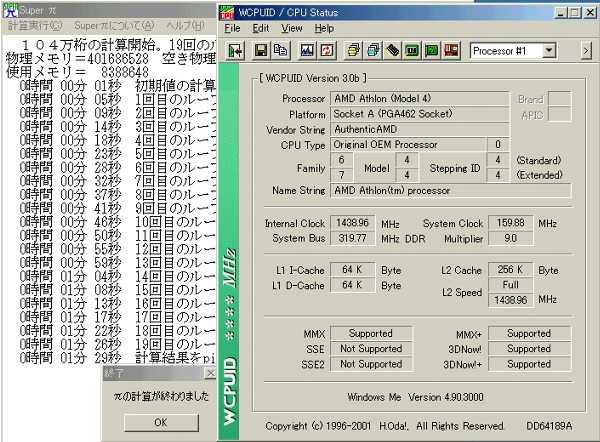Expand the Processor #1 dropdown arrow
600x442 pixels.
(549, 51)
